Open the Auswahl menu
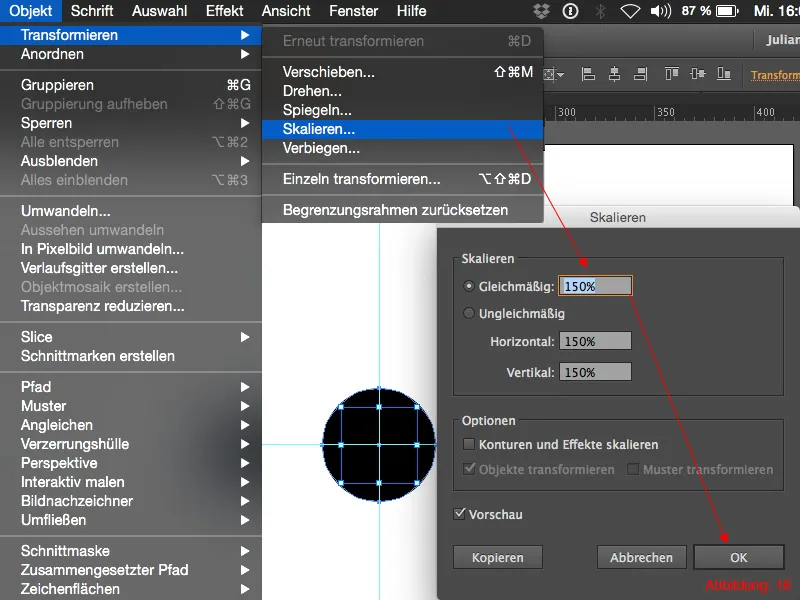Image resolution: width=800 pixels, height=600 pixels. coord(160,11)
